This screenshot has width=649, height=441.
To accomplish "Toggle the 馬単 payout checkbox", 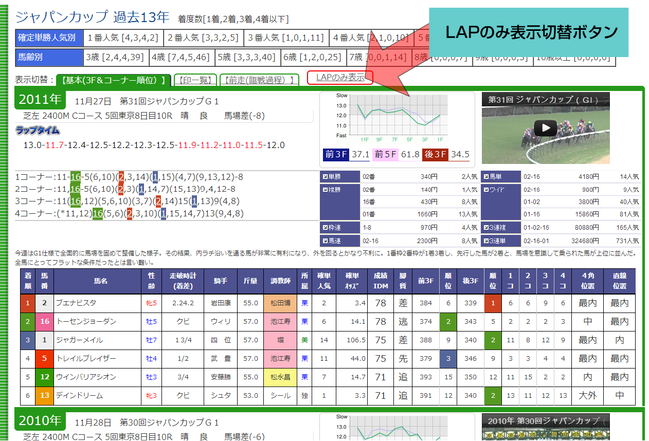I will pos(486,177).
